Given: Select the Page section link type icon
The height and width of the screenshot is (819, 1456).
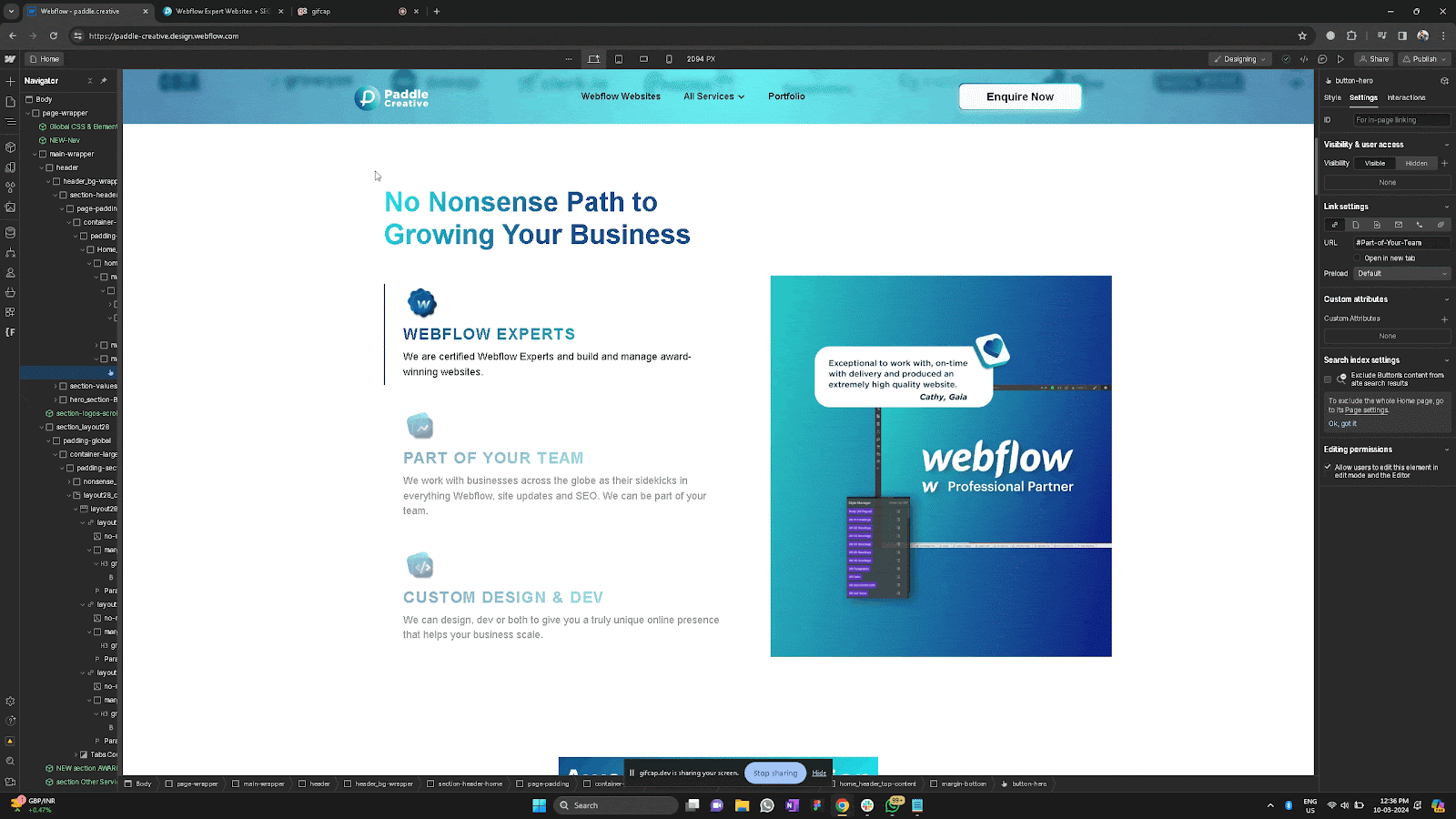Looking at the screenshot, I should 1377,225.
